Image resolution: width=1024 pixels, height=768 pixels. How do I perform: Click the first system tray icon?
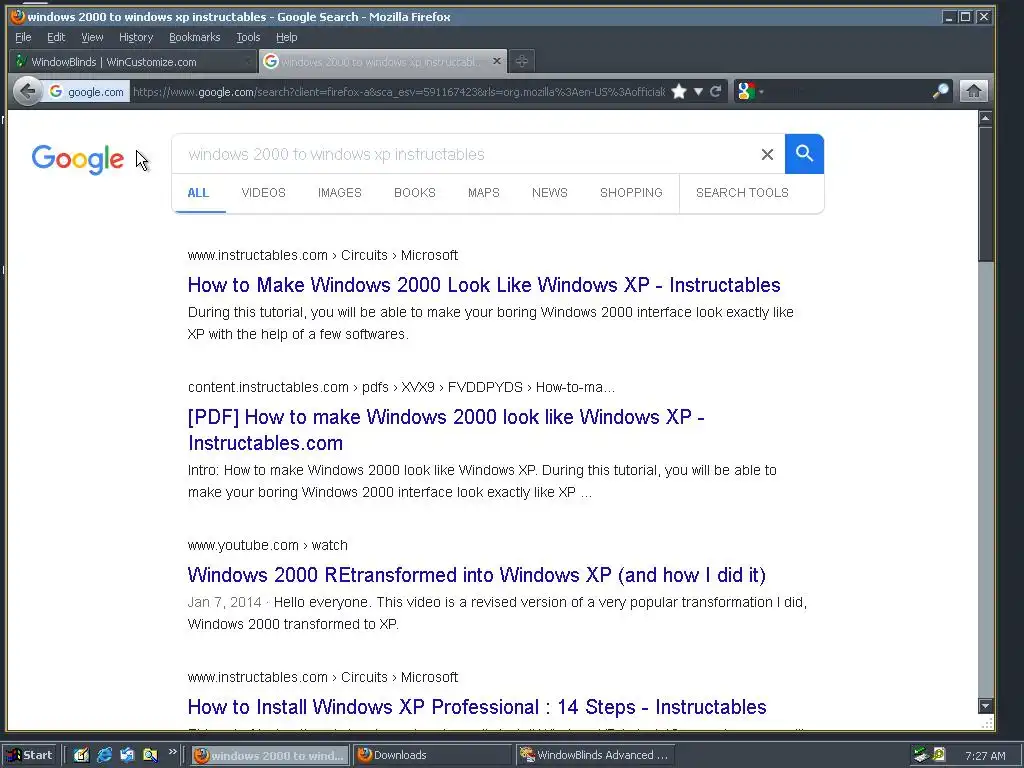coord(921,755)
